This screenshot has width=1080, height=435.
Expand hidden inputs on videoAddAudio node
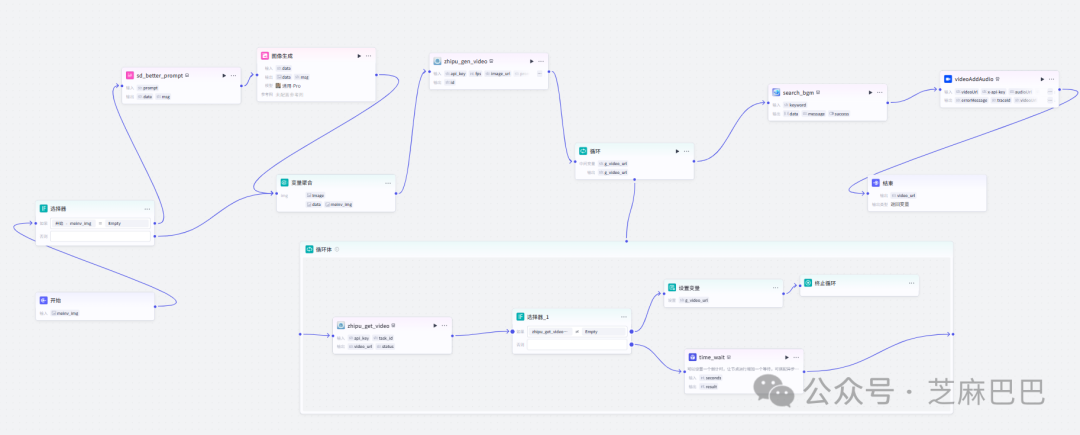click(x=1050, y=91)
